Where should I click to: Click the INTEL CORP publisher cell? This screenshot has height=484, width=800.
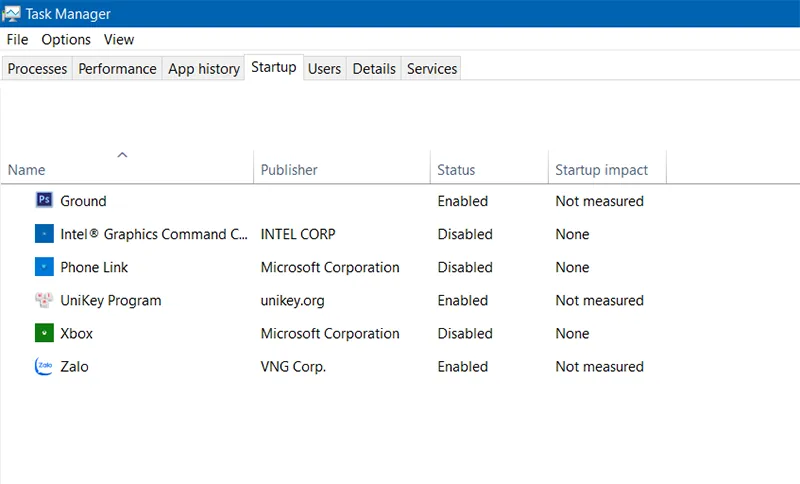coord(298,234)
